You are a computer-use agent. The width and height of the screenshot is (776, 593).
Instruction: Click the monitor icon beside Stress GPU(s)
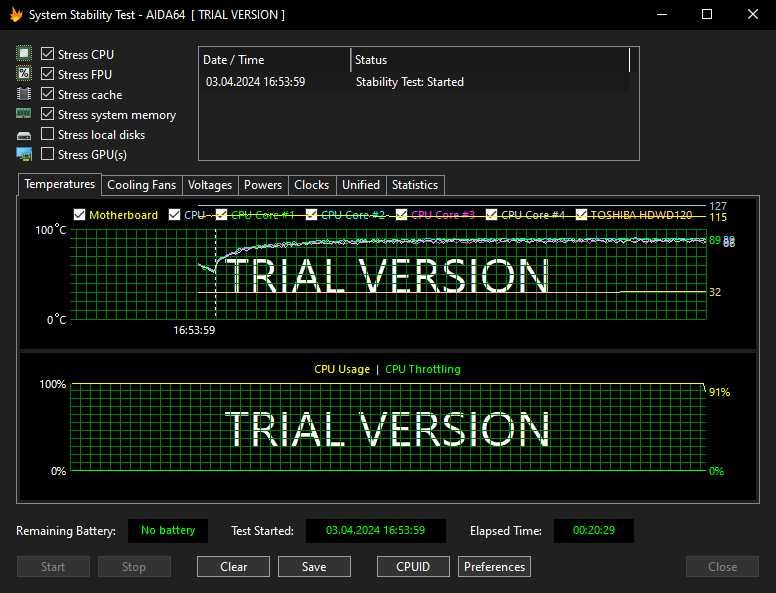pyautogui.click(x=24, y=154)
